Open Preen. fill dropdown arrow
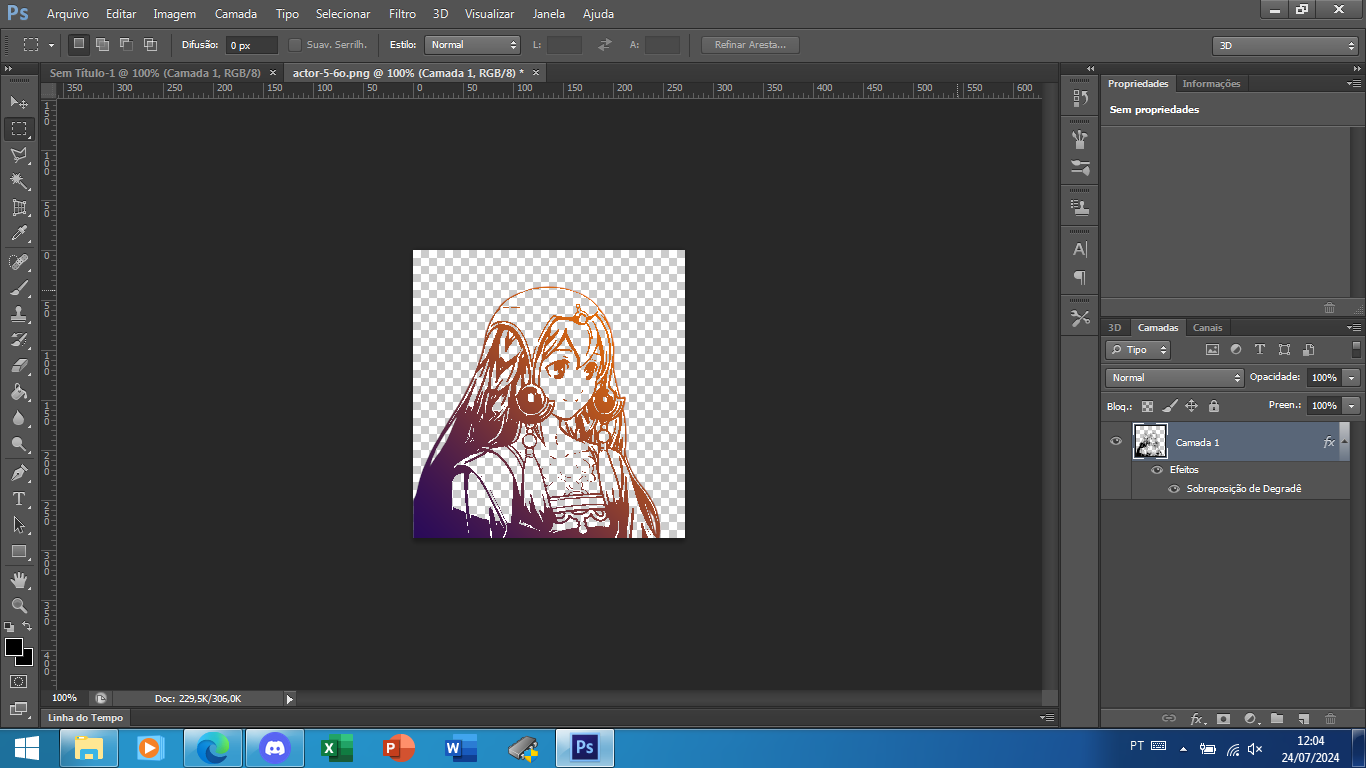1366x768 pixels. tap(1352, 406)
